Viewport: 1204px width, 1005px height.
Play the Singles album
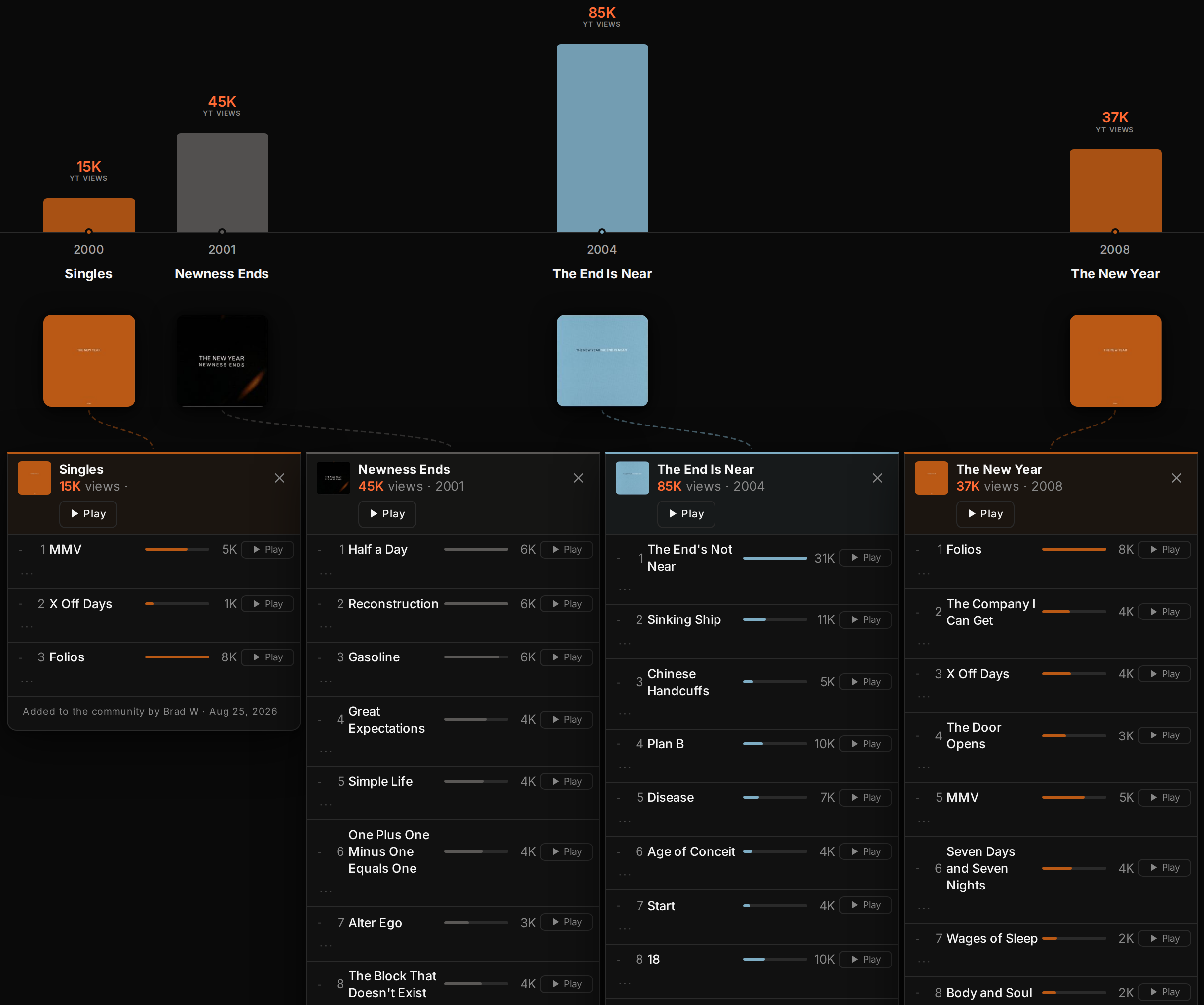88,514
